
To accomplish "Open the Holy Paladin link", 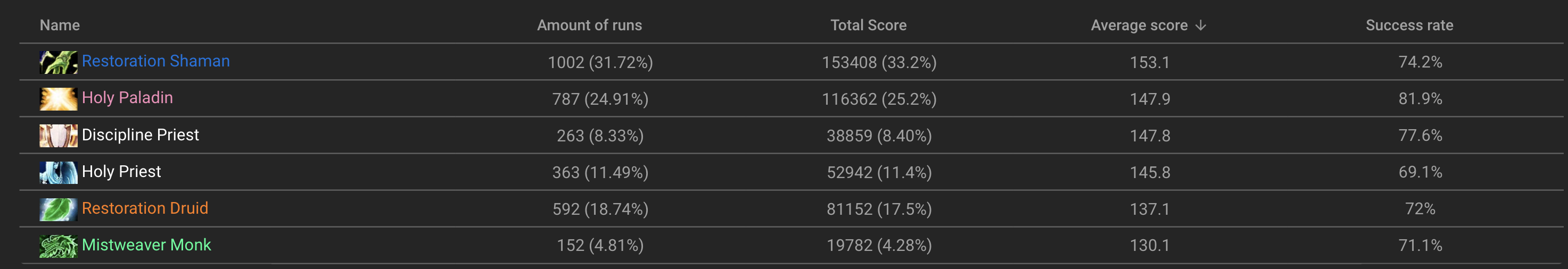I will 127,98.
